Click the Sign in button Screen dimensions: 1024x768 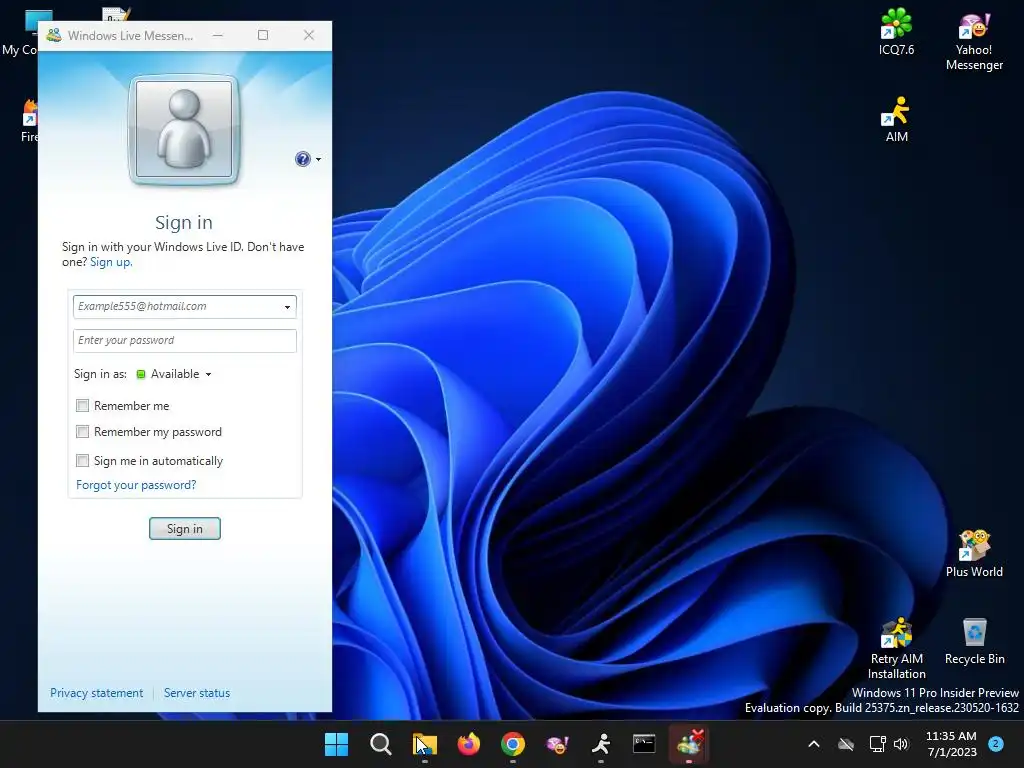[x=185, y=528]
